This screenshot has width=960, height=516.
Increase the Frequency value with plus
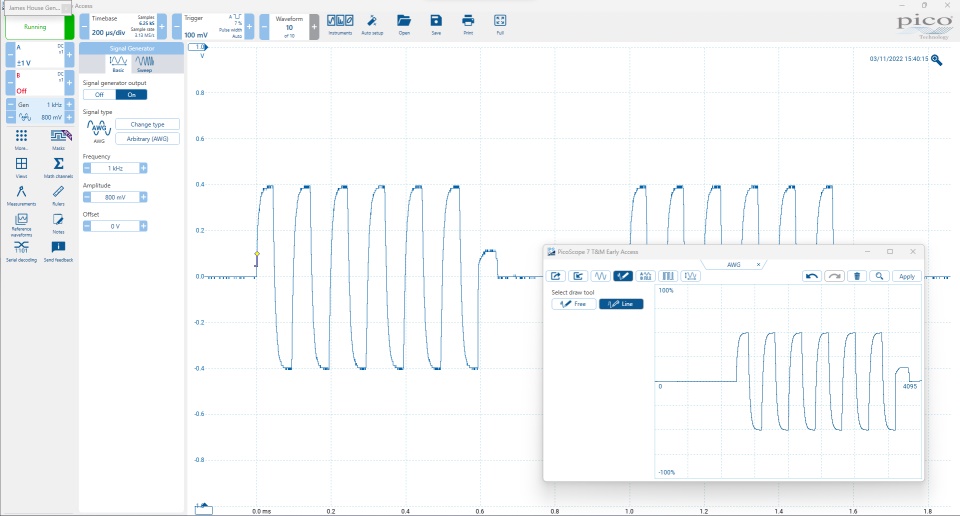[143, 168]
